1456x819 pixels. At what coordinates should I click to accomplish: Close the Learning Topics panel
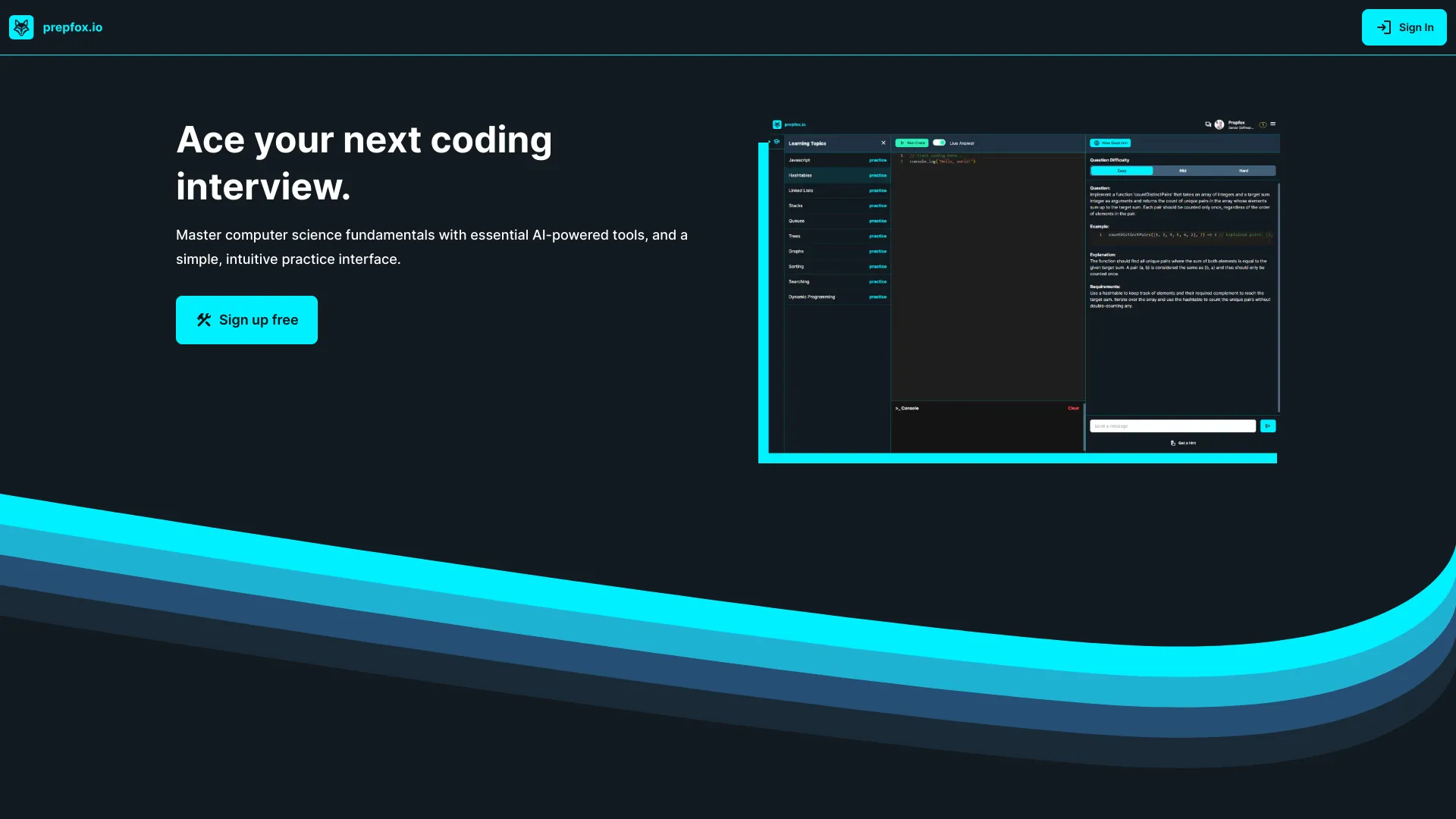(883, 143)
